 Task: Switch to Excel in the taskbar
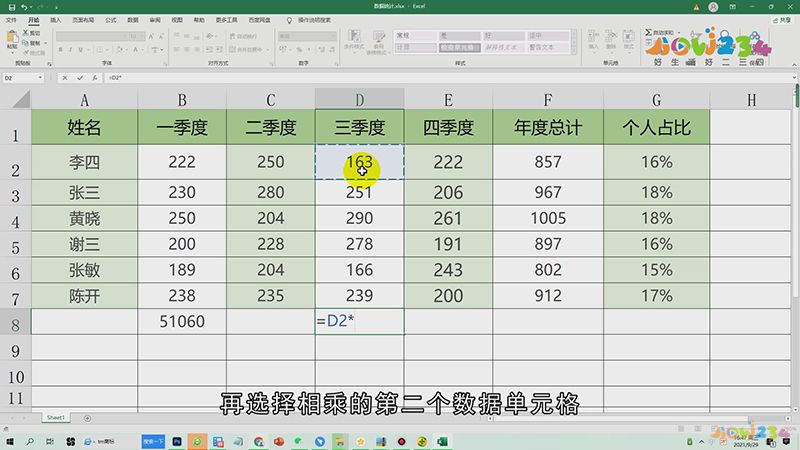(442, 442)
